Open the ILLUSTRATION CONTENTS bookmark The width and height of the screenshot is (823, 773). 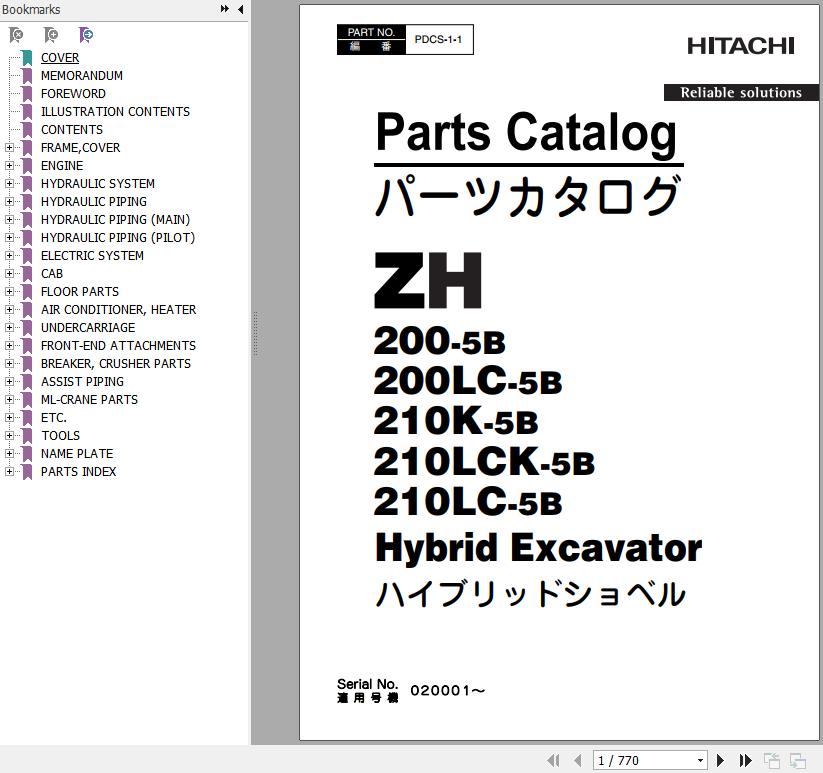(x=115, y=112)
